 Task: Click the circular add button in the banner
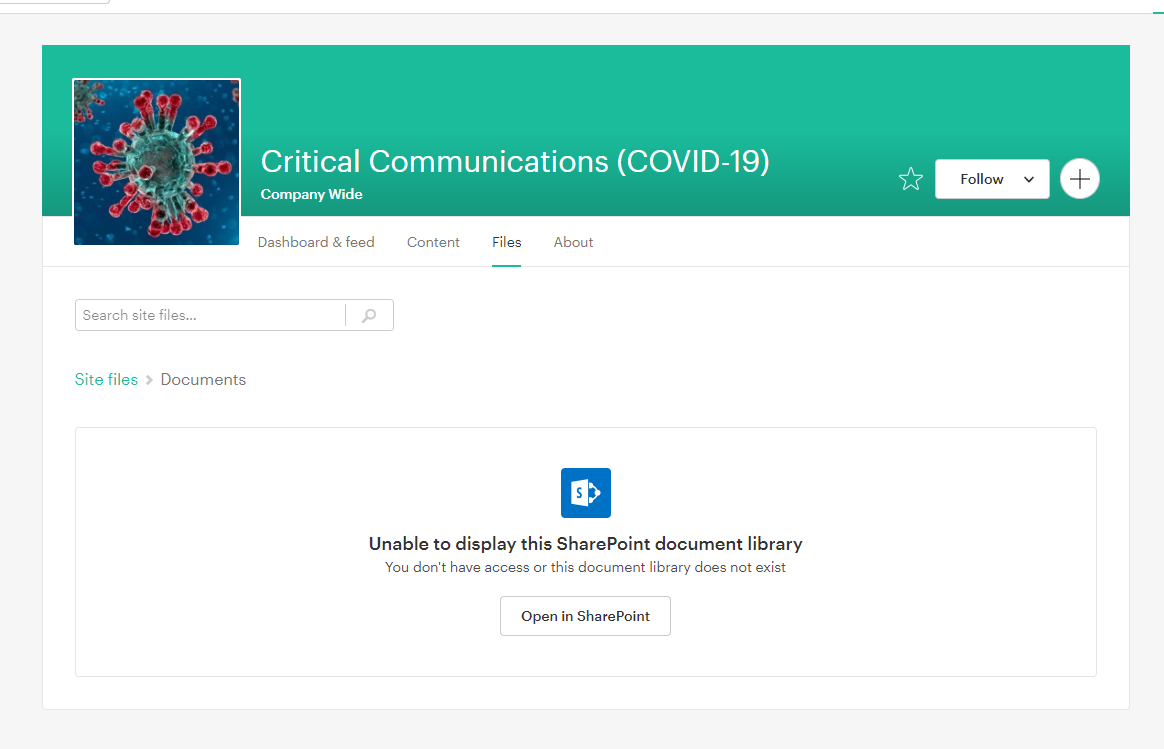(x=1079, y=178)
